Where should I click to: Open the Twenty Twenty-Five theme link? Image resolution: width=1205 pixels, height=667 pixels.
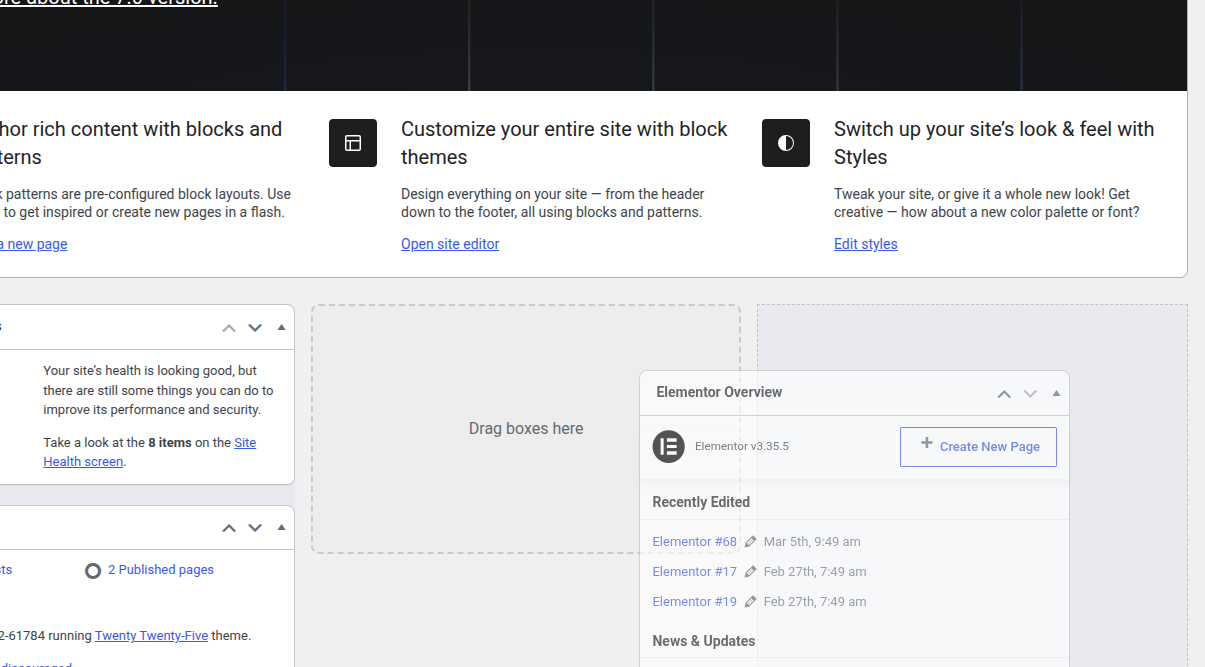[x=151, y=635]
